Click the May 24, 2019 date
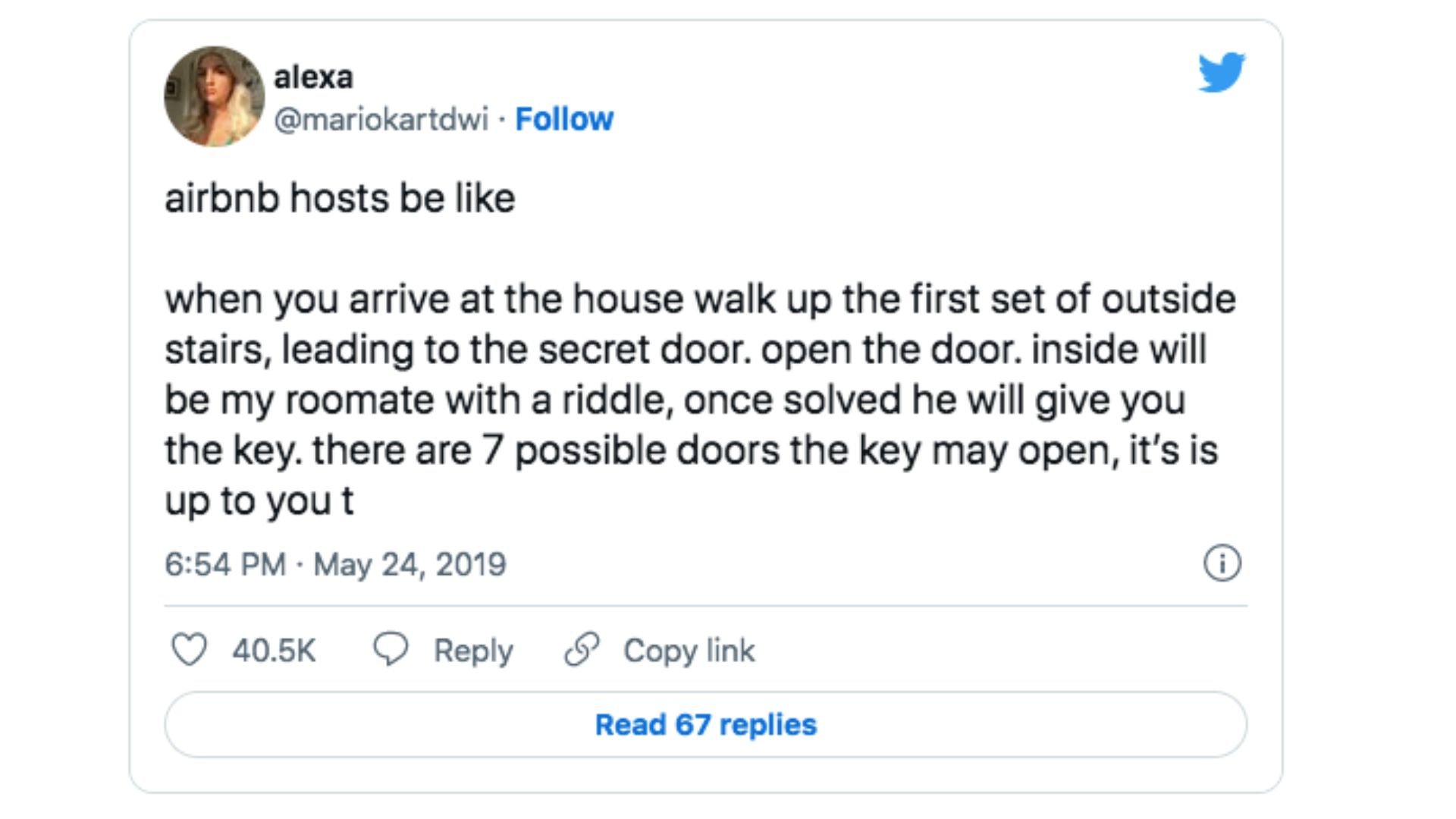 [409, 564]
